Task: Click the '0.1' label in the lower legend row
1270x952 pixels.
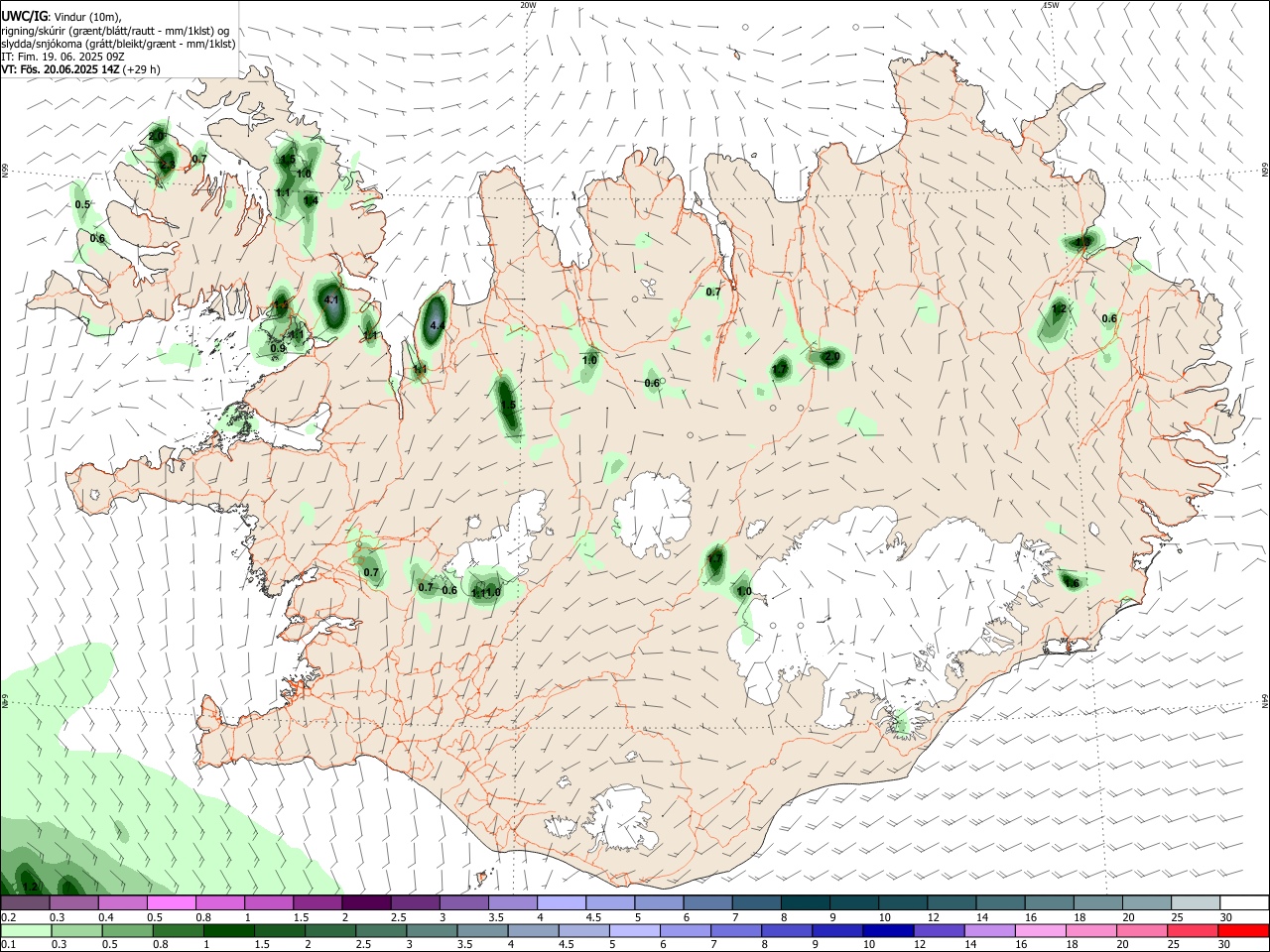Action: 8,945
